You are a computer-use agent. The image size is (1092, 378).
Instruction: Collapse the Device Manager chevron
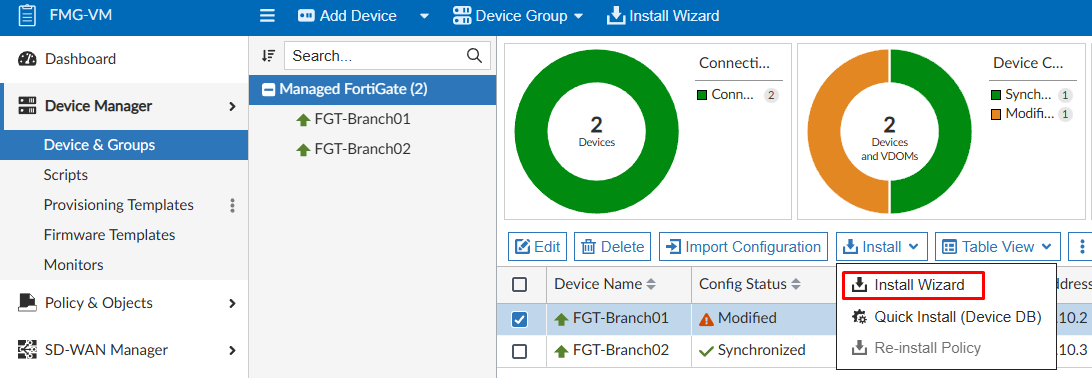click(233, 107)
